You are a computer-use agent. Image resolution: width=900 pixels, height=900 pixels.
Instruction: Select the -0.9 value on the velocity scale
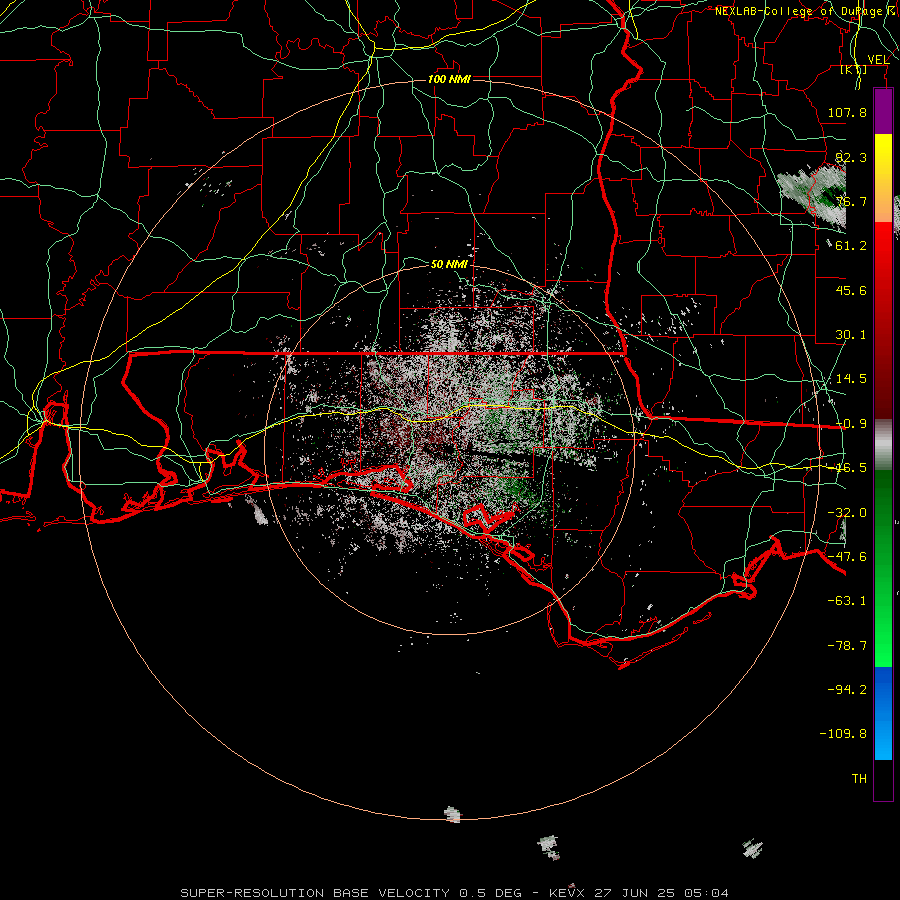coord(851,424)
